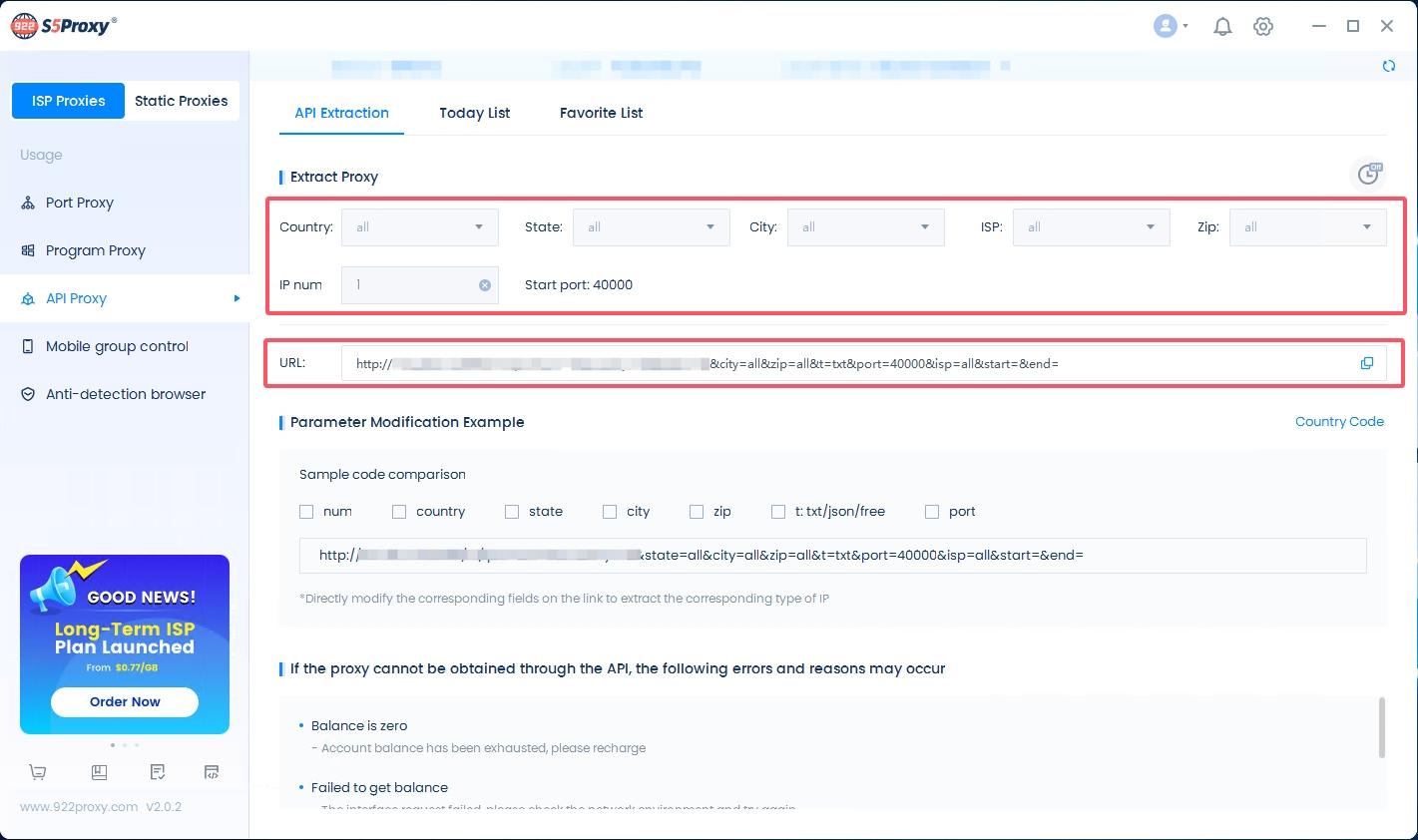Open the Country dropdown
Screen dimensions: 1418x840
(x=419, y=226)
